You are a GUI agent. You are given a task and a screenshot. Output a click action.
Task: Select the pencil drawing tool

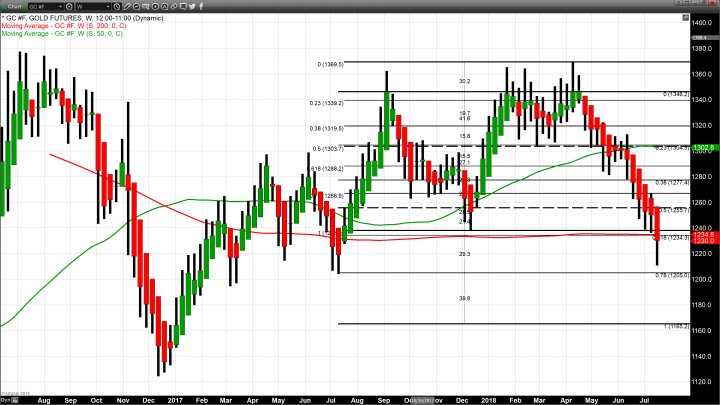pyautogui.click(x=127, y=7)
